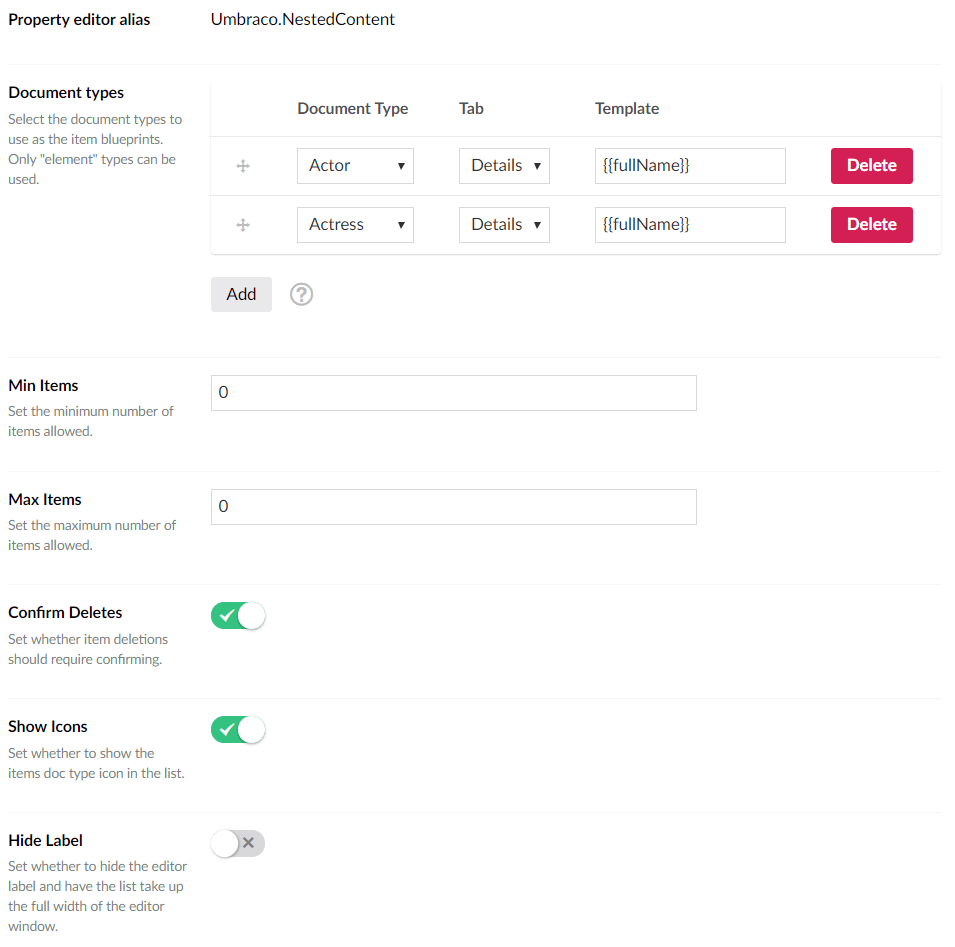Click the Hide Label heading
The width and height of the screenshot is (955, 947).
tap(45, 840)
